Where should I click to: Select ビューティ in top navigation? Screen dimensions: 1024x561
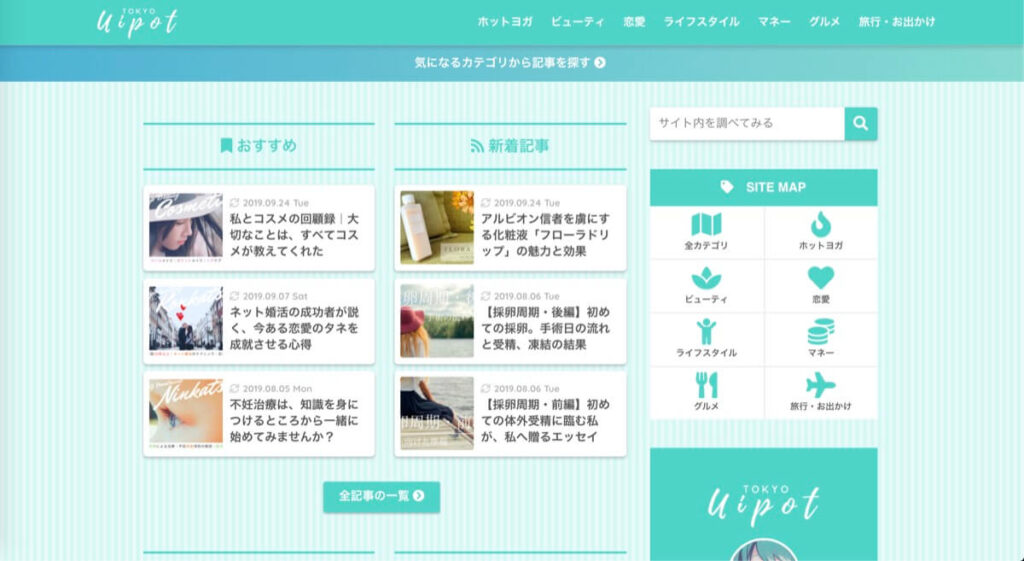point(577,22)
